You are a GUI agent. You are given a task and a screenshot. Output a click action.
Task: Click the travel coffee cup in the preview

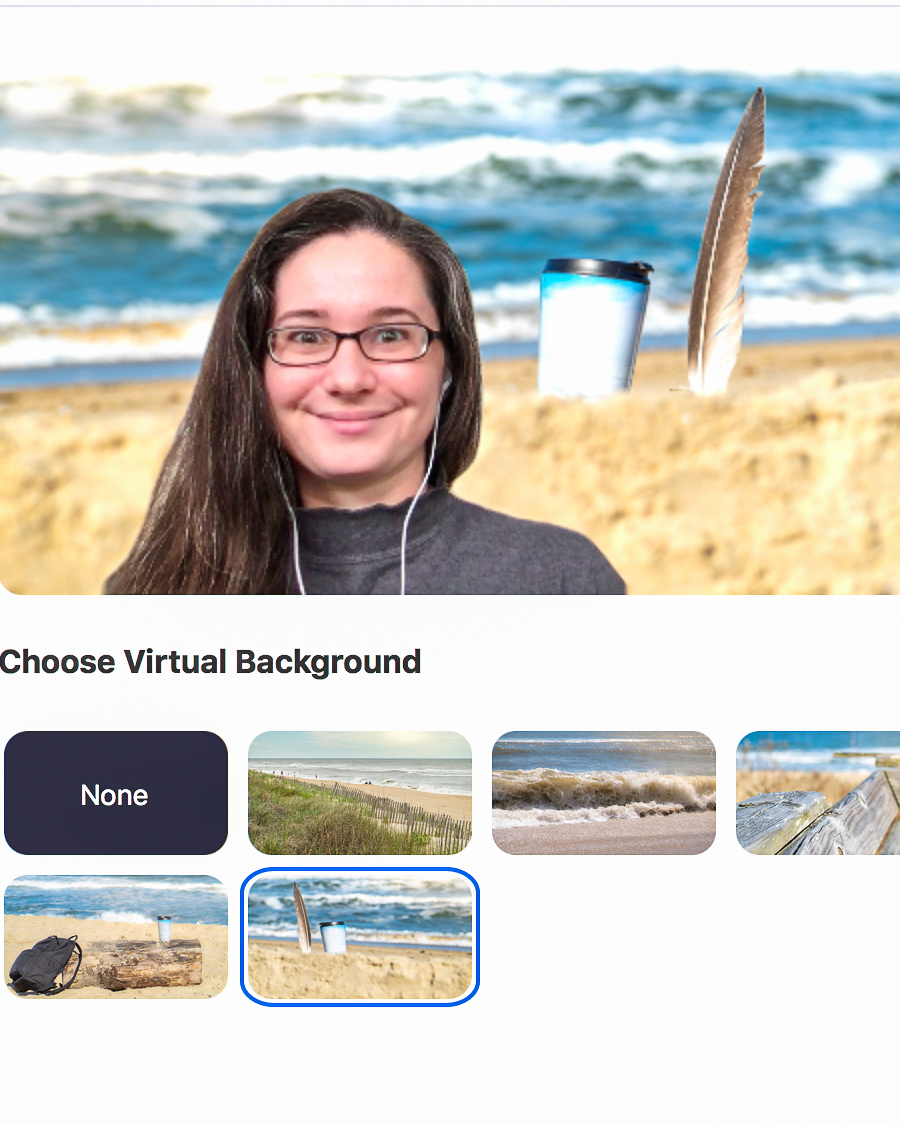pos(593,328)
